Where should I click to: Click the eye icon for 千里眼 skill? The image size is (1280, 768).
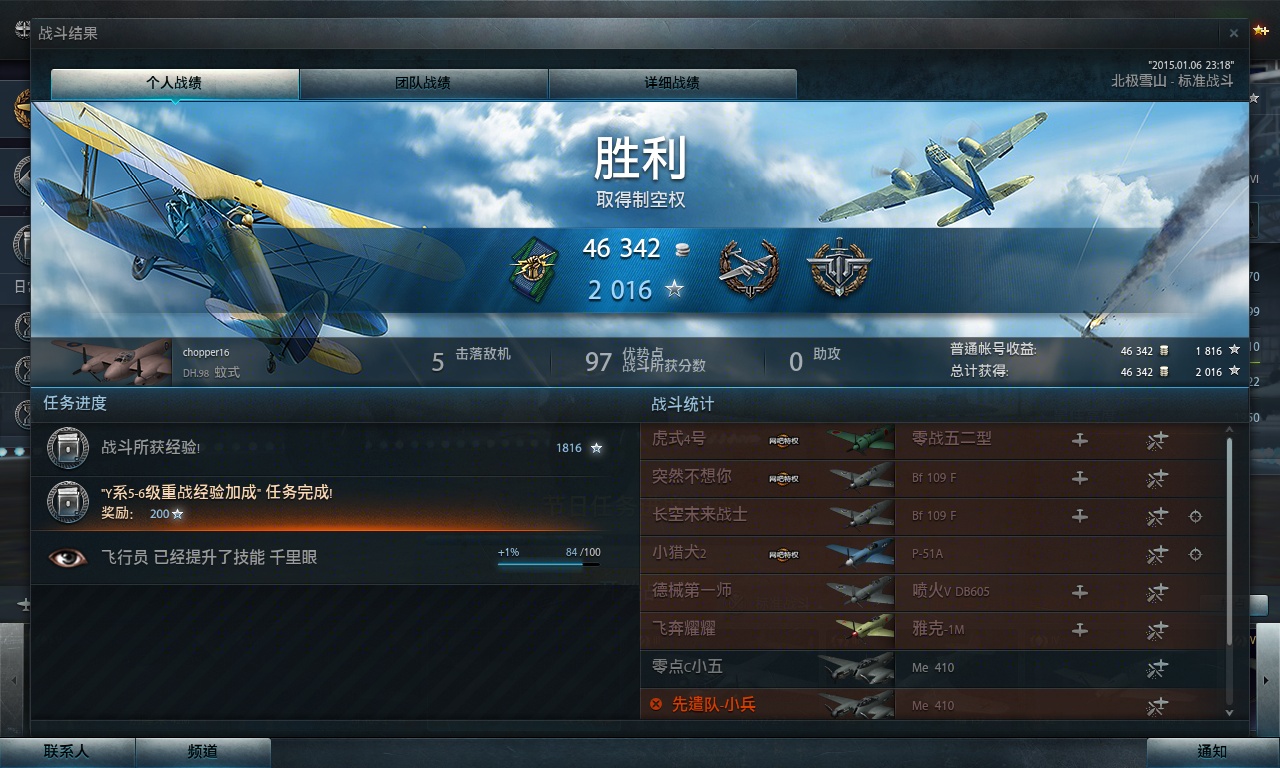point(67,557)
